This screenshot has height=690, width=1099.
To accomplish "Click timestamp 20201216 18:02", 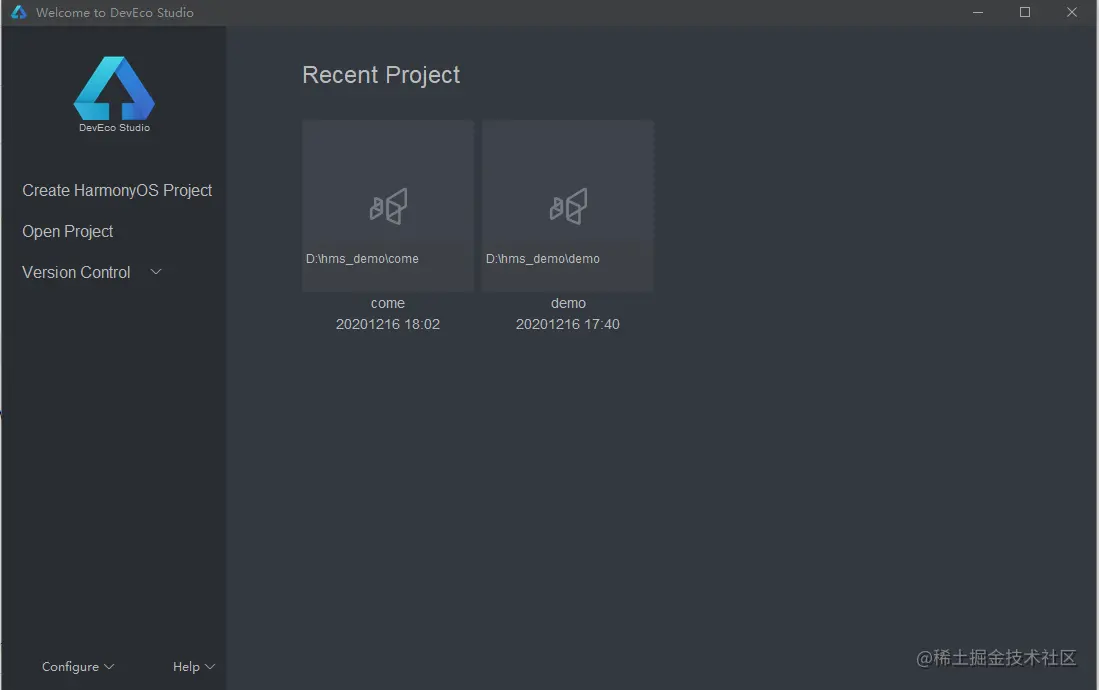I will tap(388, 324).
